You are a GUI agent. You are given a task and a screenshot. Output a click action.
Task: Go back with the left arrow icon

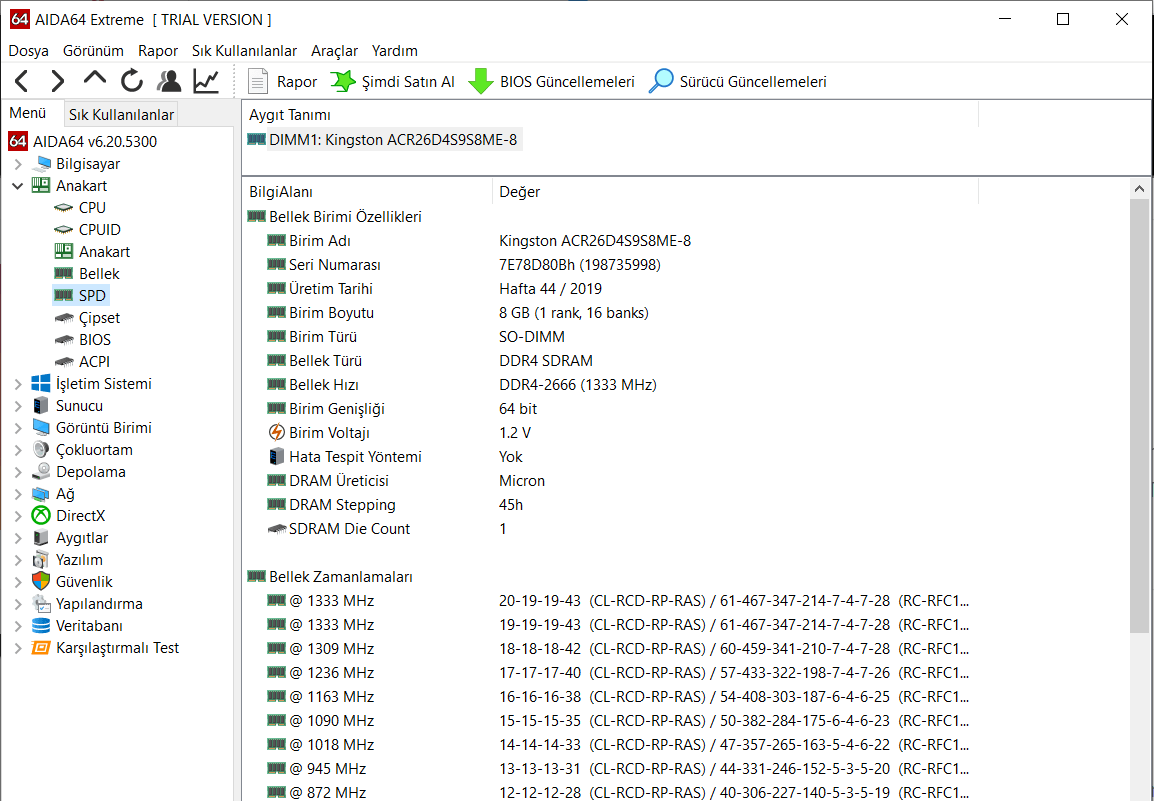click(x=22, y=81)
